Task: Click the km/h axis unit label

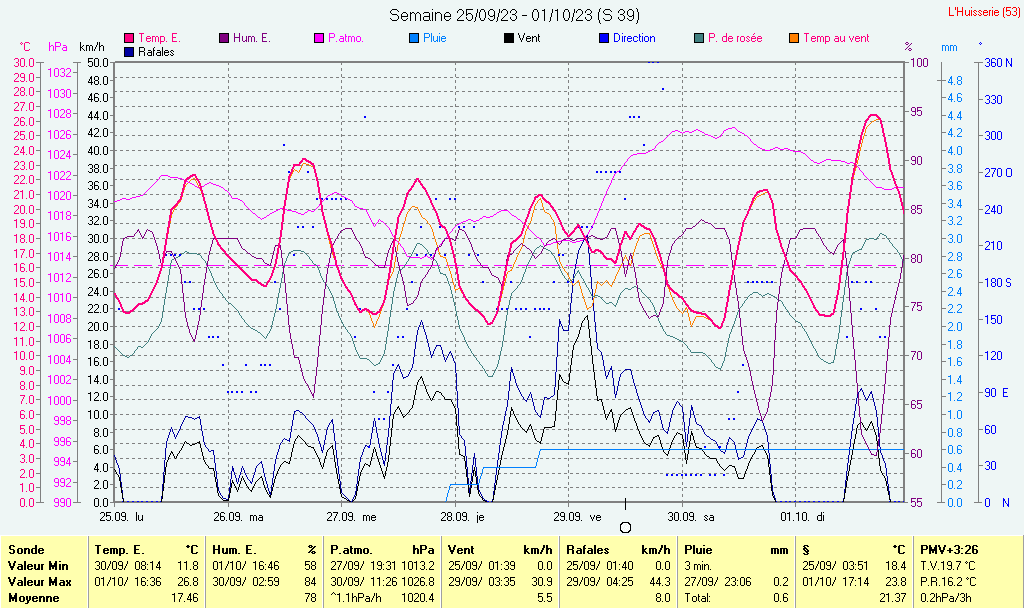Action: pos(91,47)
